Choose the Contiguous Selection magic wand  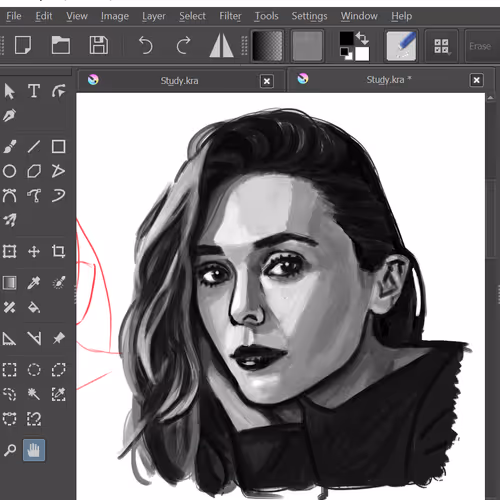click(34, 394)
